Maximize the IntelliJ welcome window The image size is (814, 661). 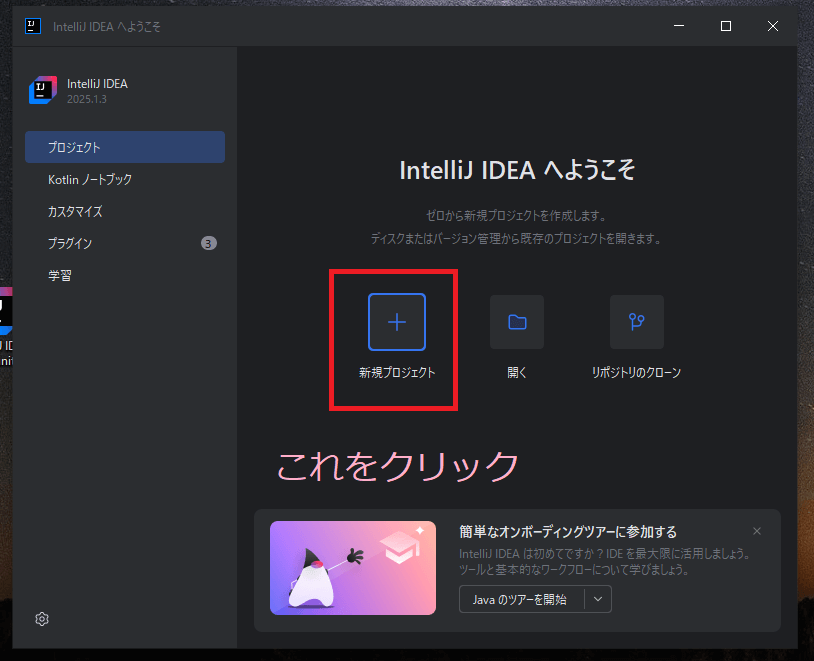(726, 26)
